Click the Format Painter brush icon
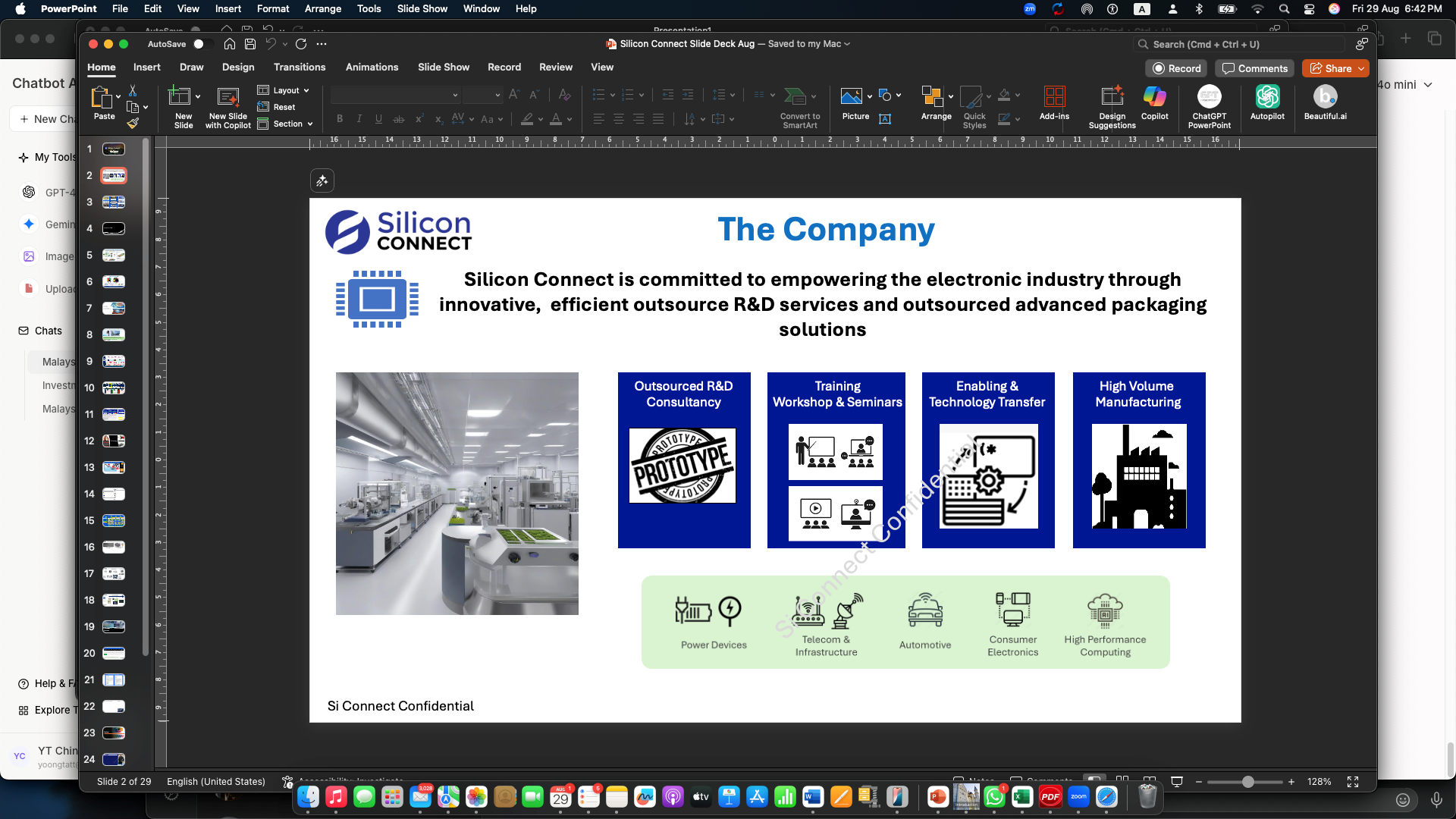 pyautogui.click(x=133, y=123)
